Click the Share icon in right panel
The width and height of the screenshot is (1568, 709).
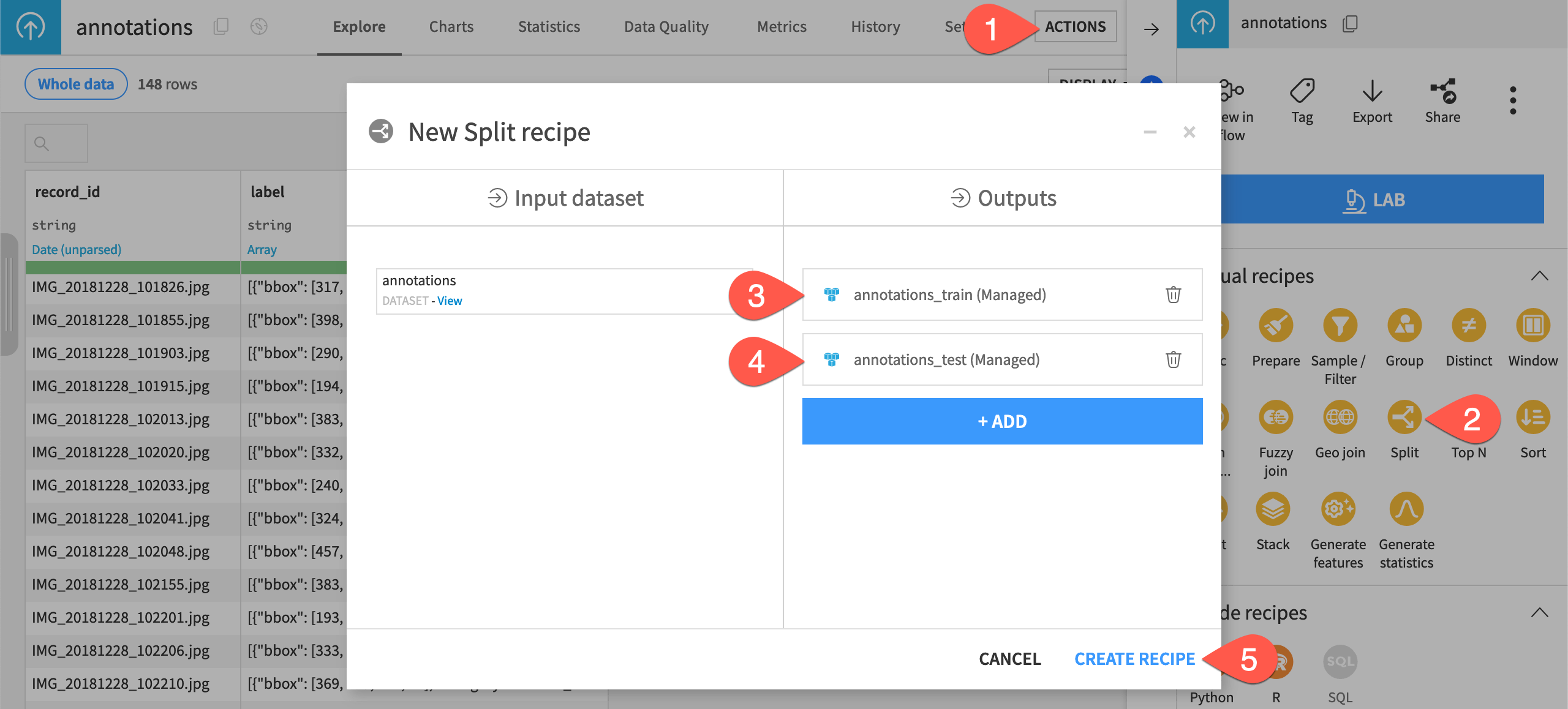pyautogui.click(x=1442, y=91)
